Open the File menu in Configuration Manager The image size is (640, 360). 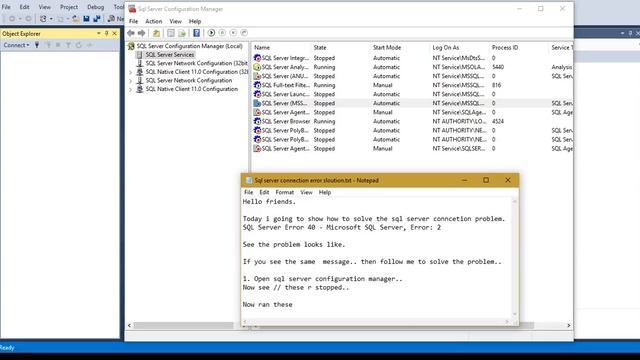click(x=133, y=21)
